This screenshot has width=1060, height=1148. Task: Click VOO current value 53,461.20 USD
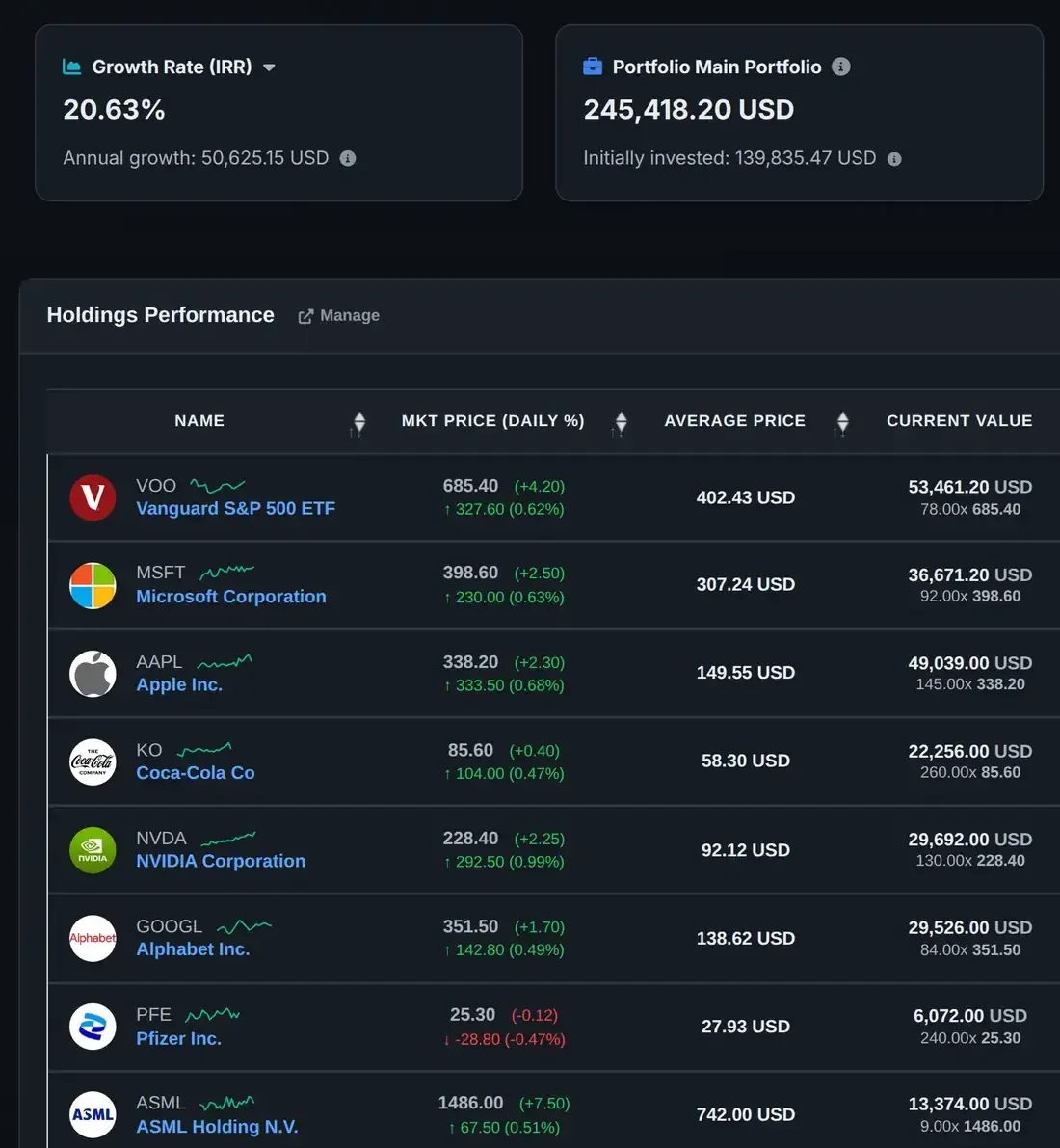[x=970, y=487]
